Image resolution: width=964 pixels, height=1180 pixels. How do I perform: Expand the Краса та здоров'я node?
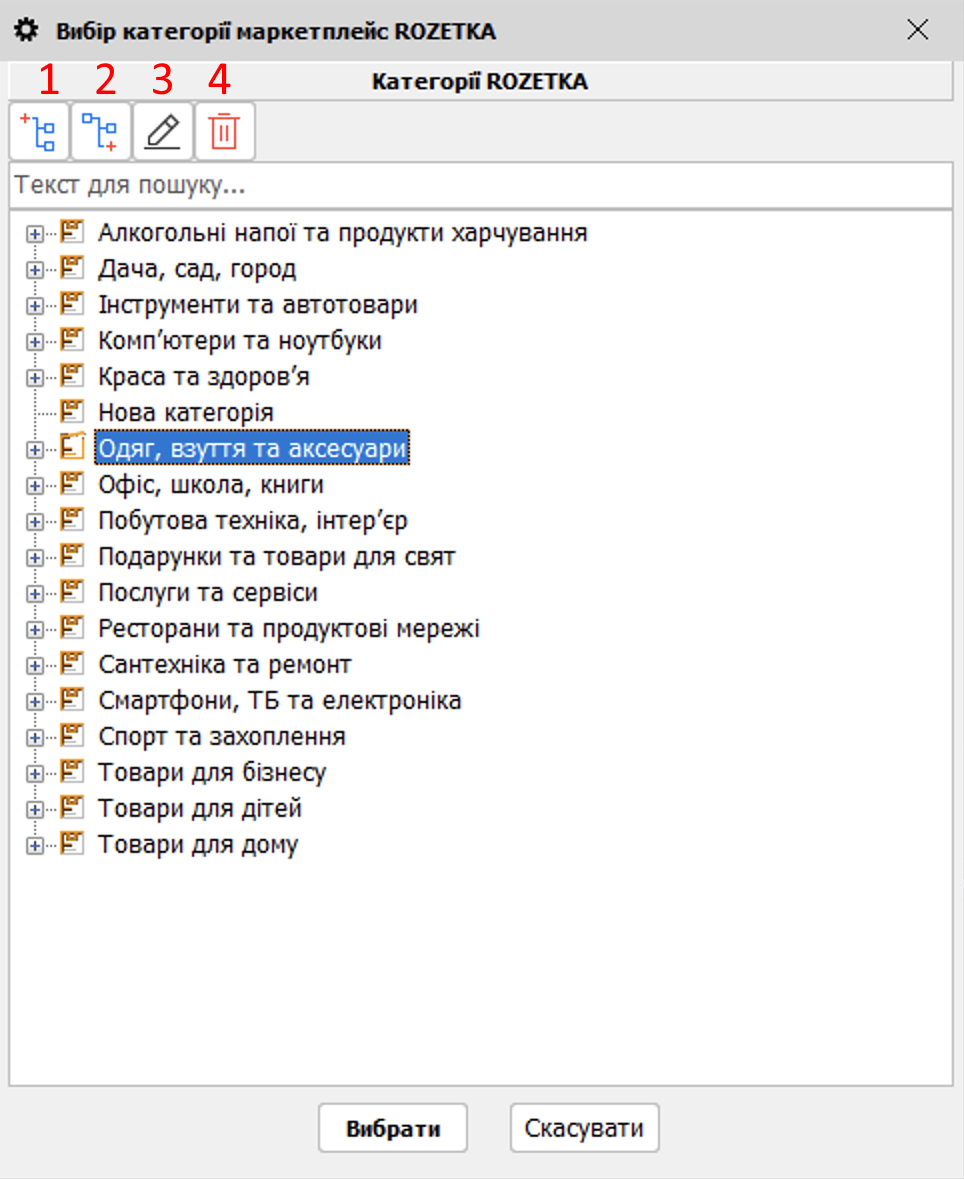coord(35,378)
